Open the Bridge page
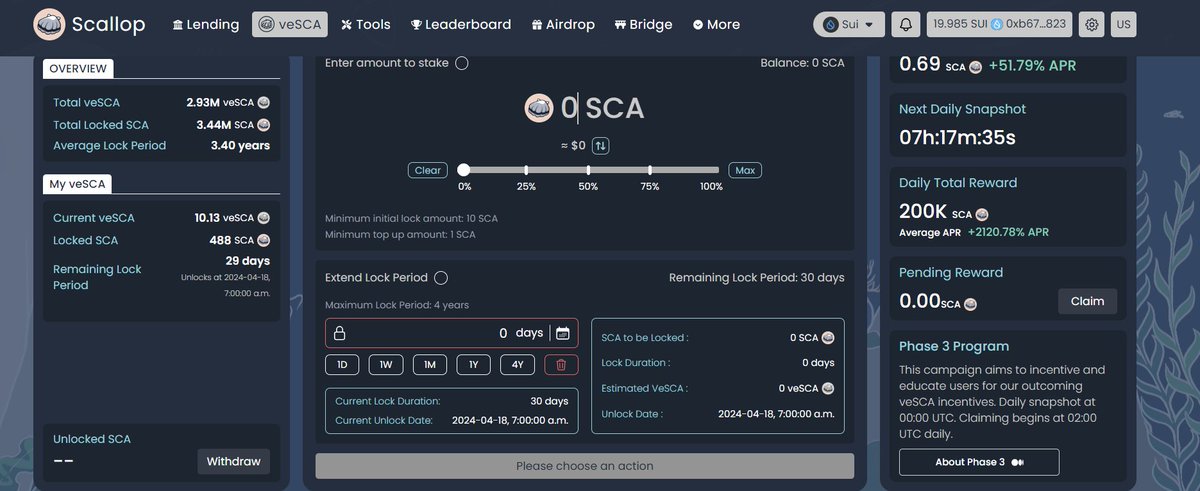This screenshot has height=491, width=1200. [643, 24]
